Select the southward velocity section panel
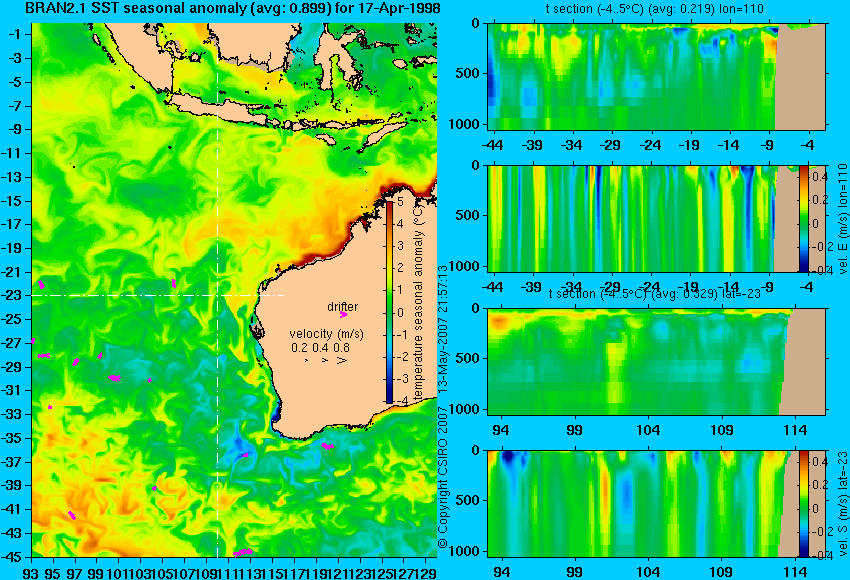Screen dimensions: 850x580 click(x=656, y=504)
